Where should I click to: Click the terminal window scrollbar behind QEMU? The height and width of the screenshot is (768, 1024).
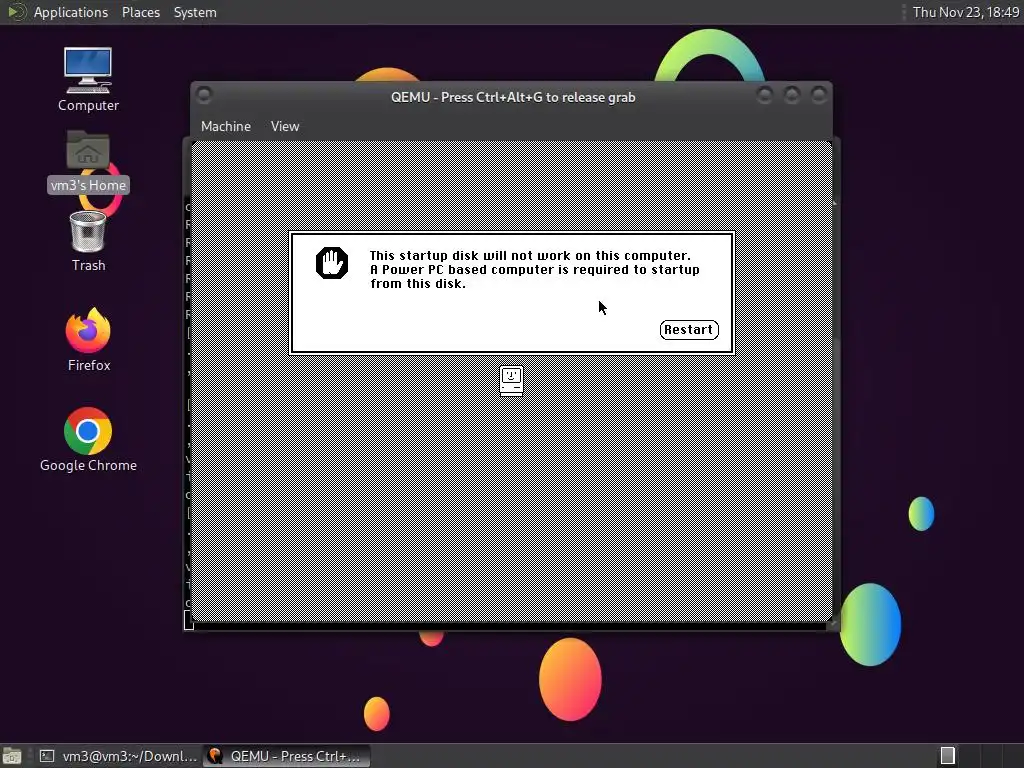(836, 411)
